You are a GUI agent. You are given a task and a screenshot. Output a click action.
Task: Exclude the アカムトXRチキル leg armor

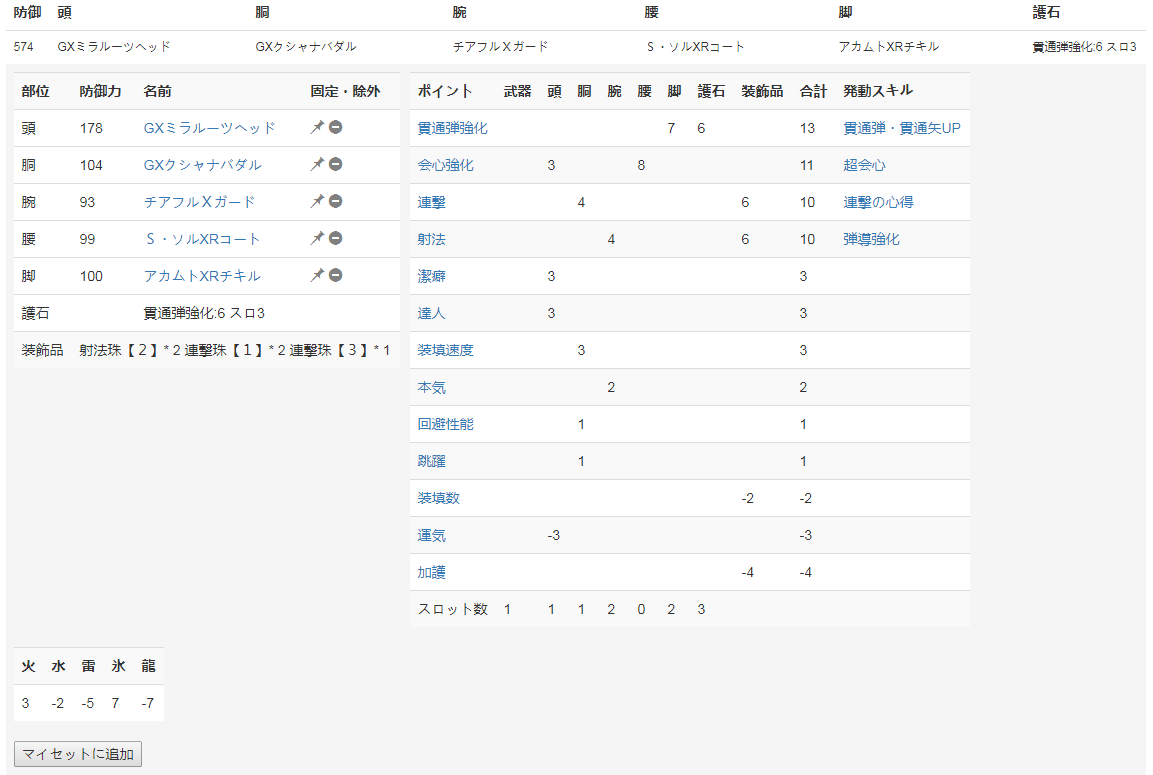(334, 275)
